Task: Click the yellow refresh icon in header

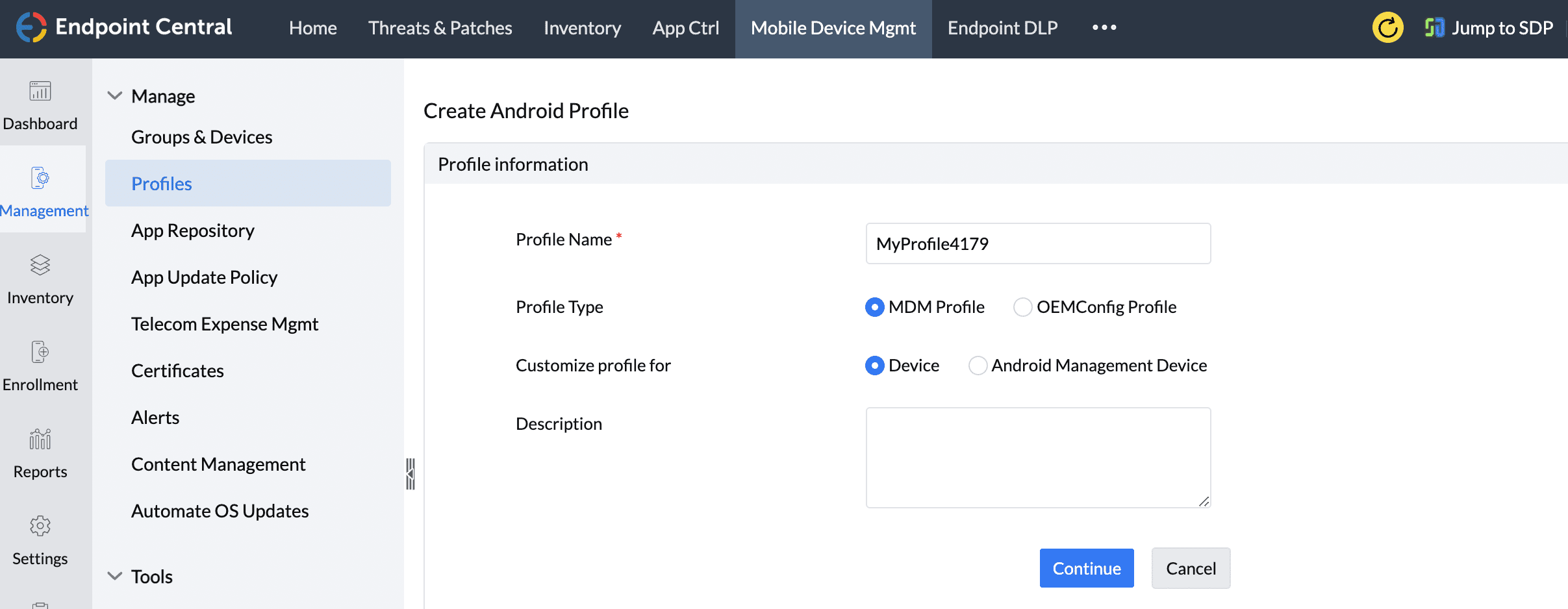Action: coord(1387,28)
